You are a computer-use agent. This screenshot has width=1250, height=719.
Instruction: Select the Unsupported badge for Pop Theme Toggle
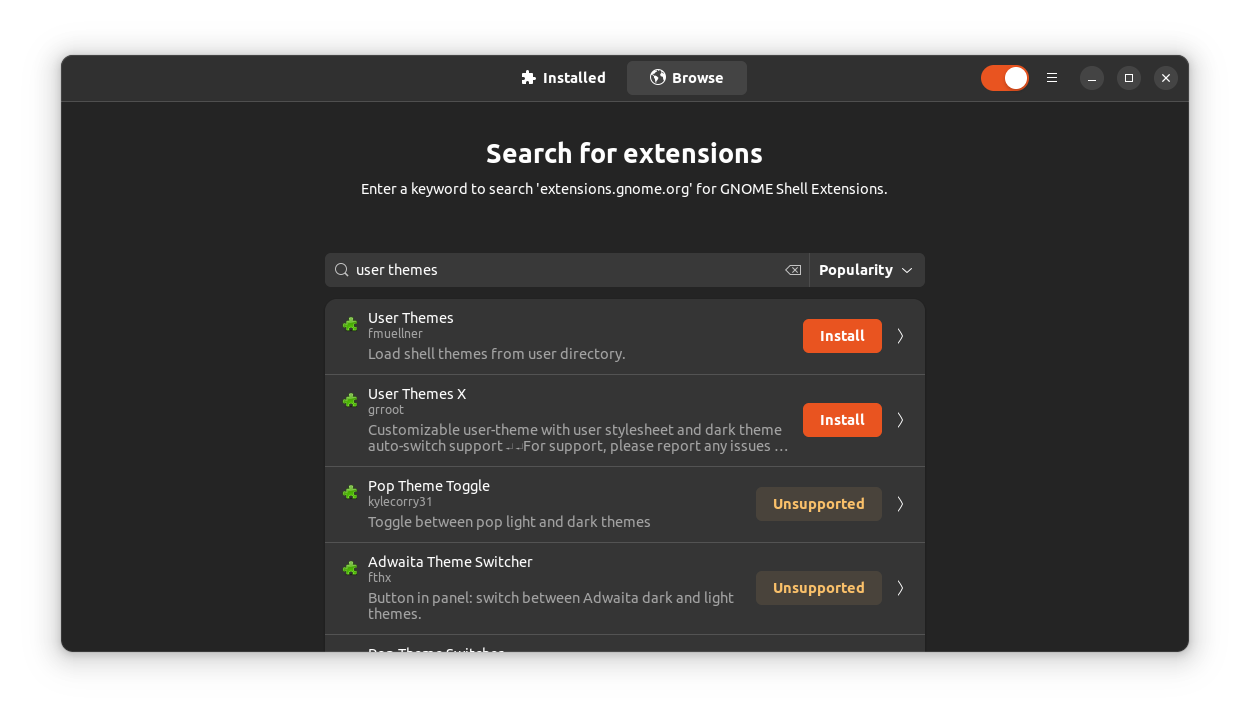coord(818,503)
